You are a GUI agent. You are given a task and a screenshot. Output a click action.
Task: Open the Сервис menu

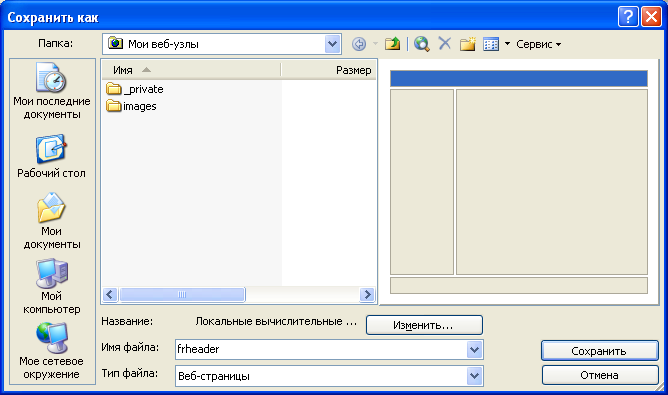[538, 44]
